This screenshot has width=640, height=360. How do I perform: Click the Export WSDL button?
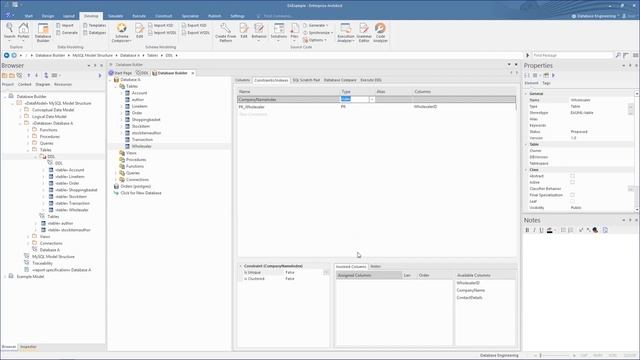(196, 33)
